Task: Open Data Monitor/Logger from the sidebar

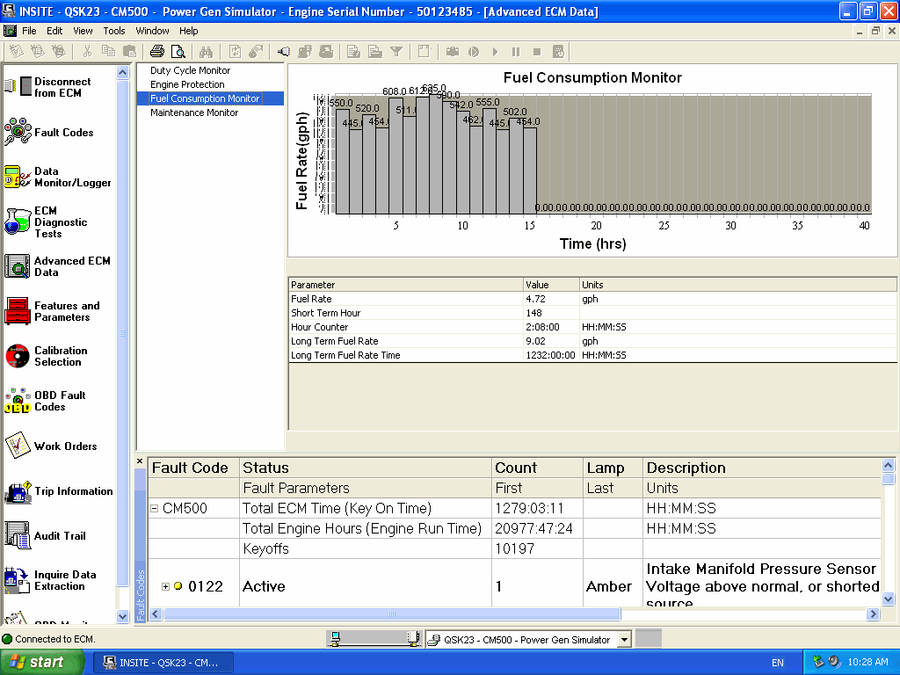Action: pyautogui.click(x=18, y=177)
